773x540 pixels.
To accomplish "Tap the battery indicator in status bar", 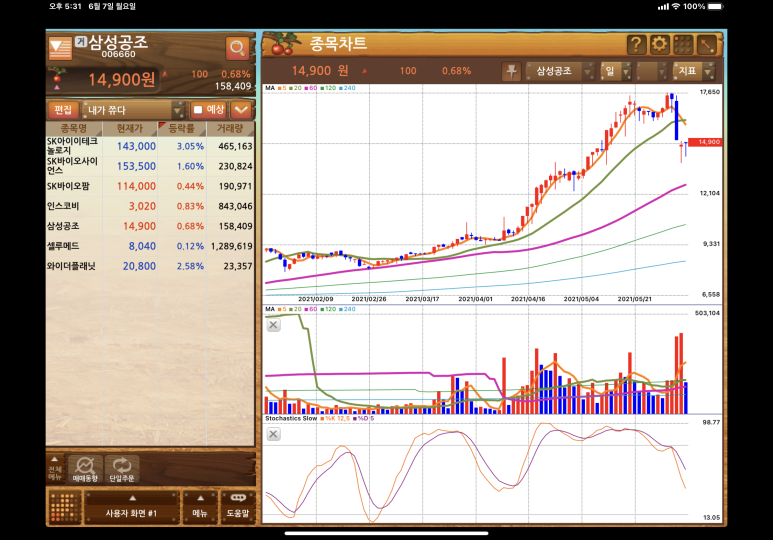I will [716, 6].
